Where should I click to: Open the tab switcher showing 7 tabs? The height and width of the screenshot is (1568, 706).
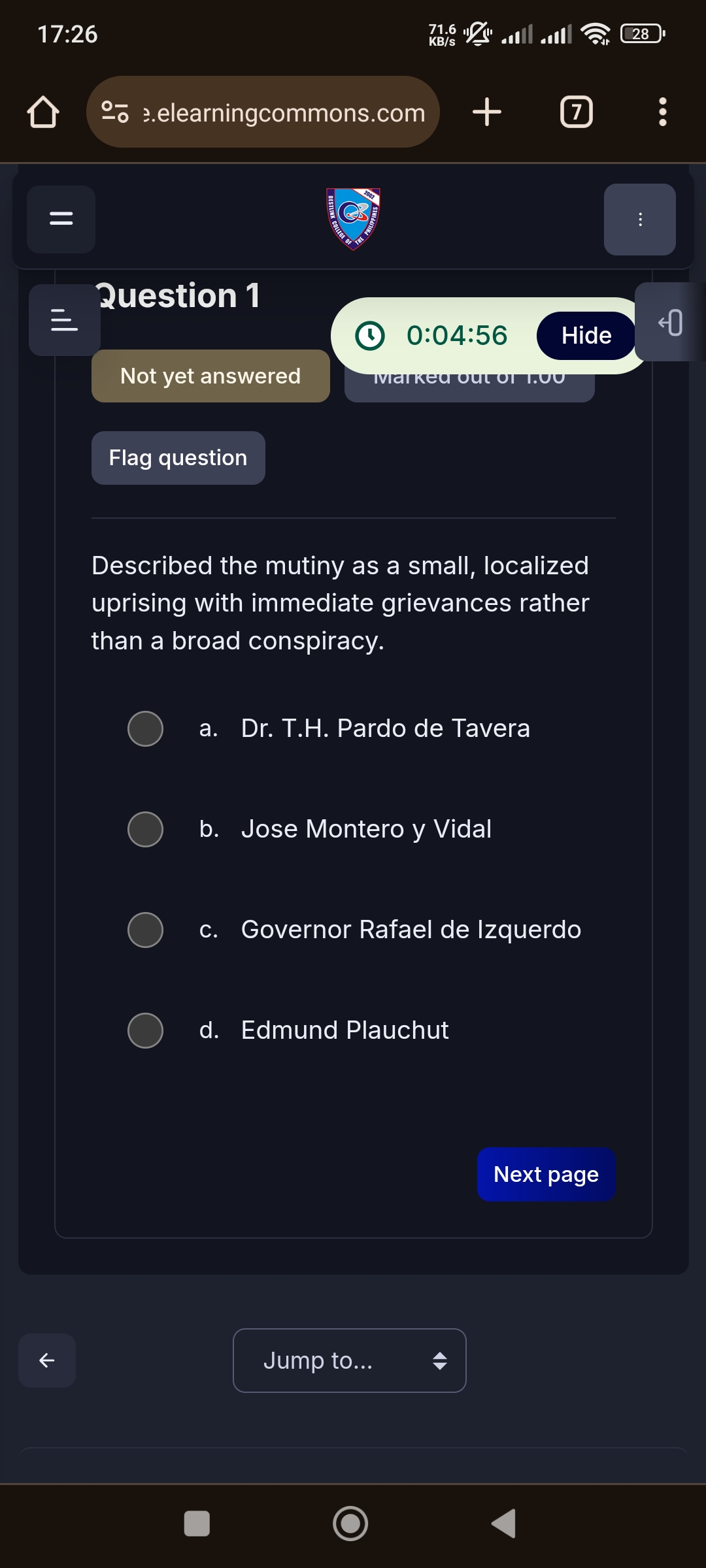577,112
